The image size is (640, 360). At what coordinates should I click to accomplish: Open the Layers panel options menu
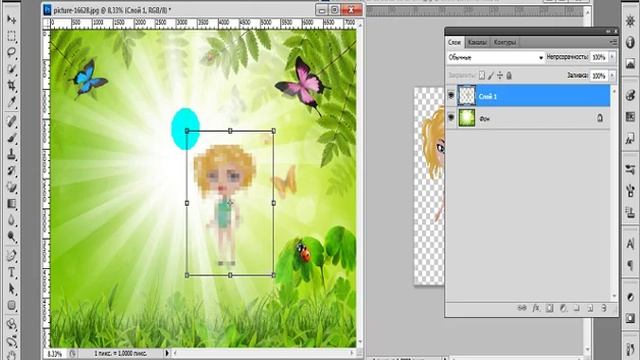tap(613, 42)
